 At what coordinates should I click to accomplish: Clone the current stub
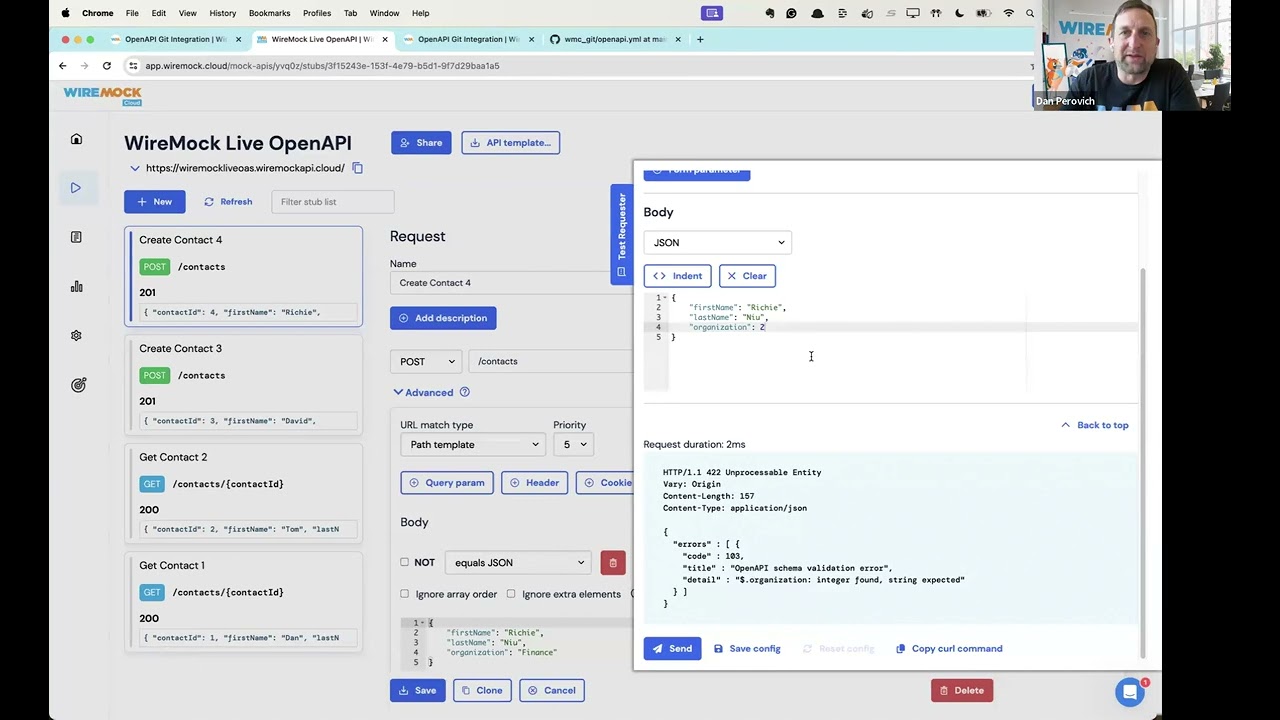tap(481, 691)
